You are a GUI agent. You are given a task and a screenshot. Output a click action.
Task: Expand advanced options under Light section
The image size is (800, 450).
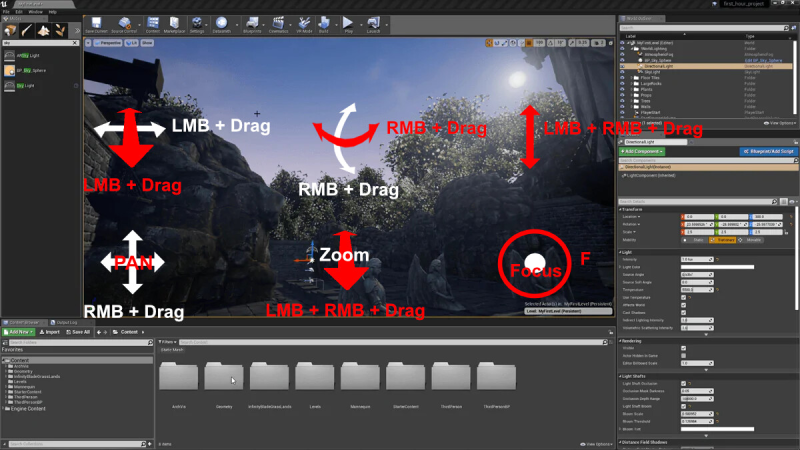point(706,335)
